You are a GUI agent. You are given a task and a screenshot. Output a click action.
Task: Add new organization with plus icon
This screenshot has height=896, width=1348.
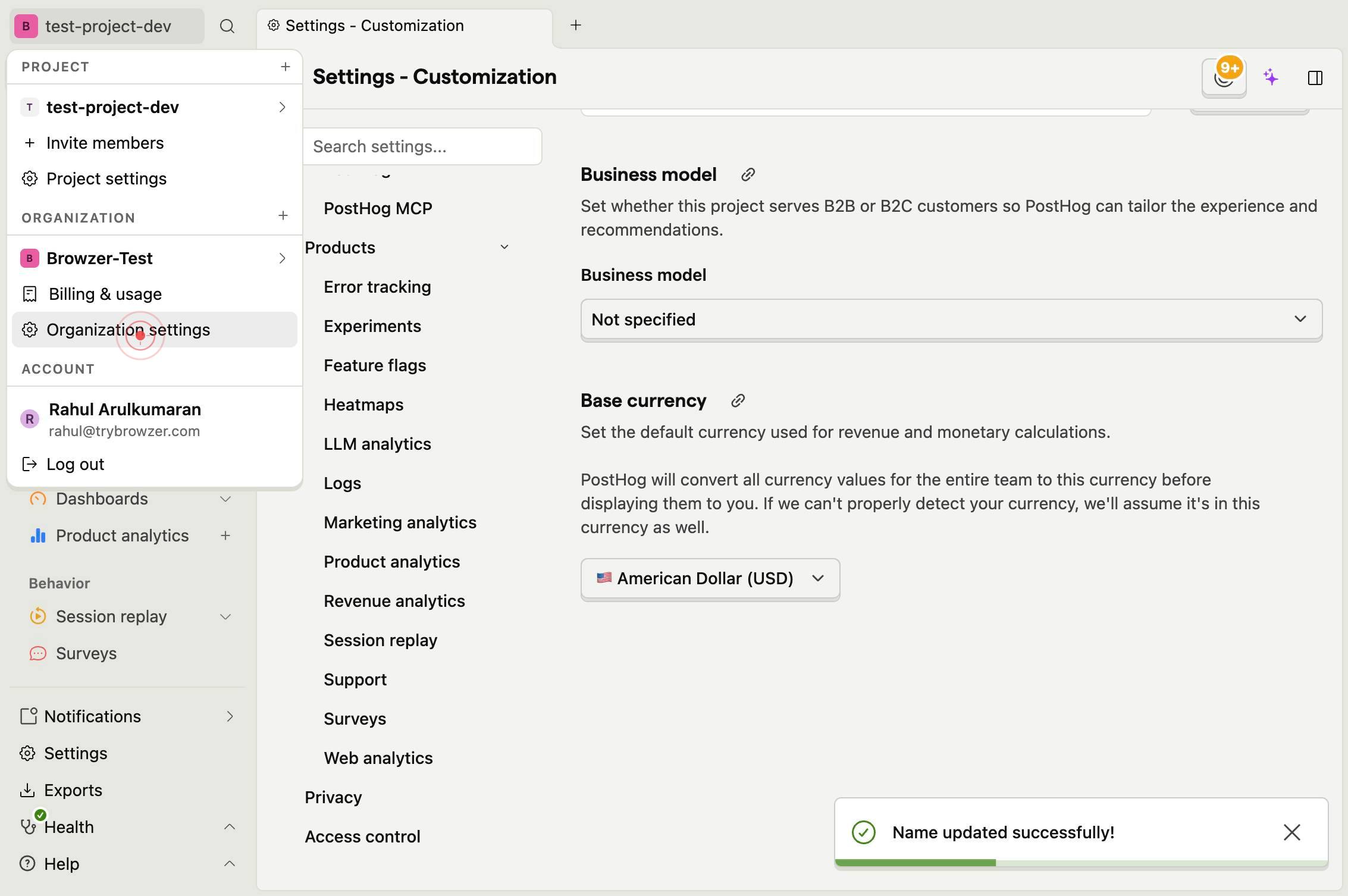pyautogui.click(x=283, y=215)
